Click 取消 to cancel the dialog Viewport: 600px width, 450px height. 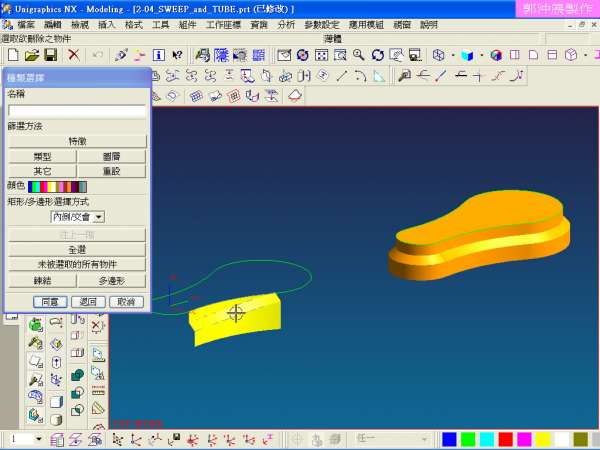(x=126, y=302)
